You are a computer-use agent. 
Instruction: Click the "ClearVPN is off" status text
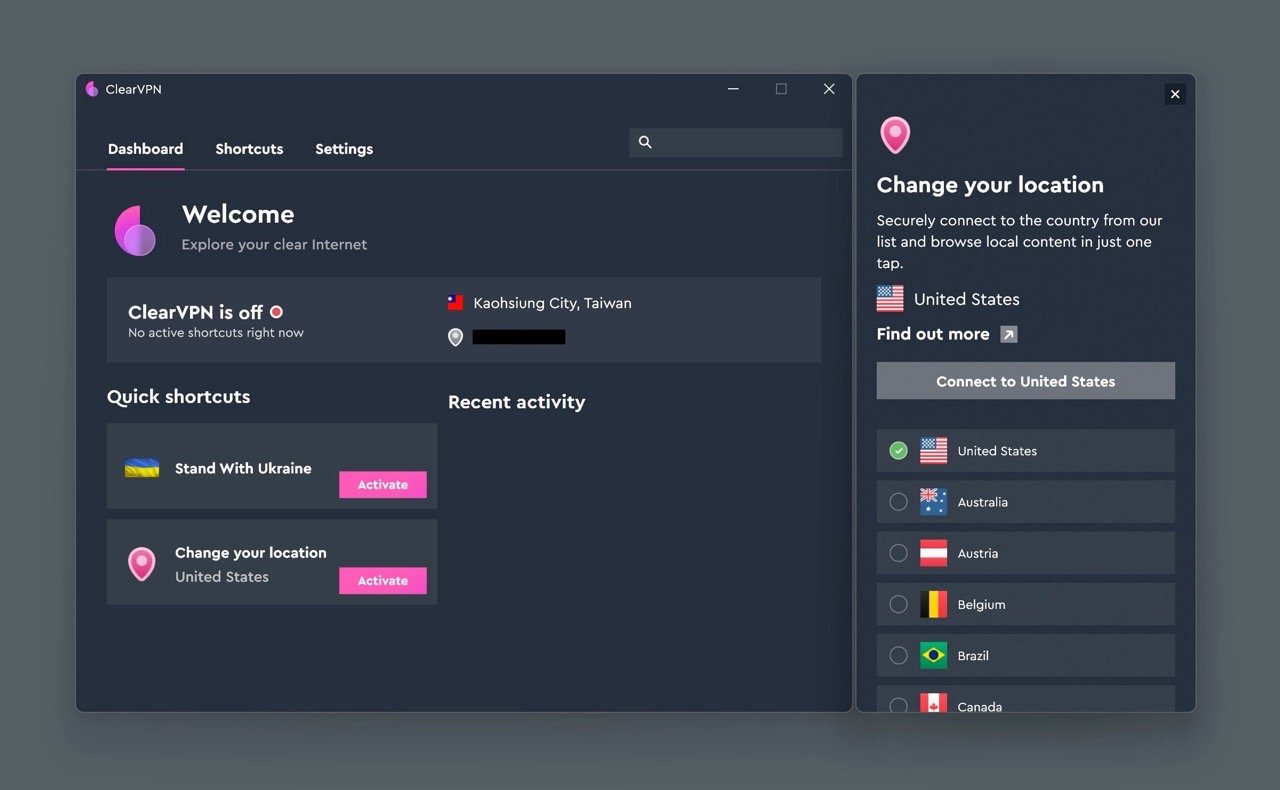point(196,312)
